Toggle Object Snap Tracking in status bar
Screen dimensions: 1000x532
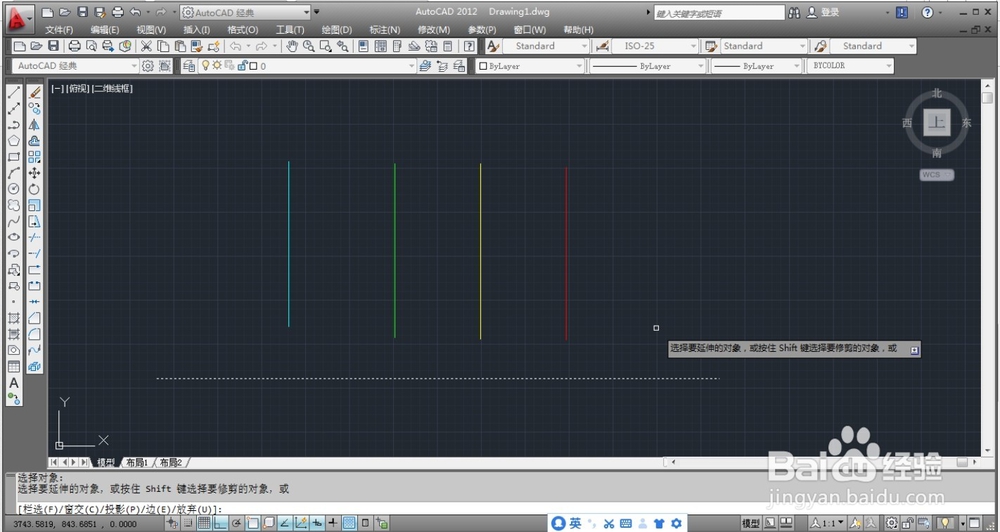[x=285, y=524]
